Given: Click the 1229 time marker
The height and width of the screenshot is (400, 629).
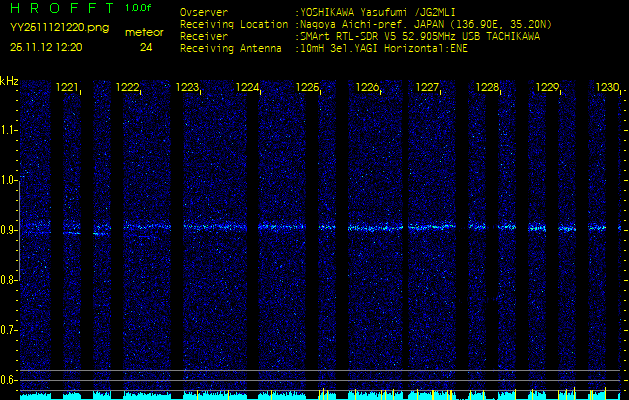Looking at the screenshot, I should (547, 88).
